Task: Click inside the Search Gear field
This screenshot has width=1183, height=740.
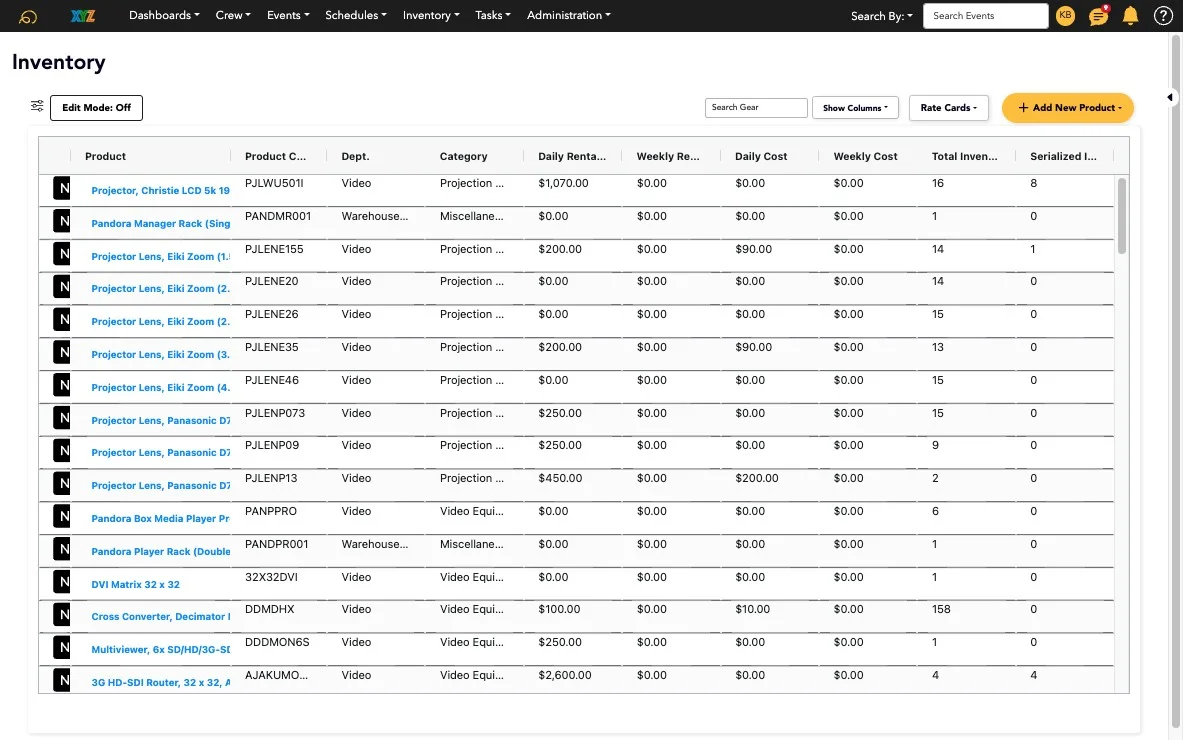Action: pyautogui.click(x=756, y=107)
